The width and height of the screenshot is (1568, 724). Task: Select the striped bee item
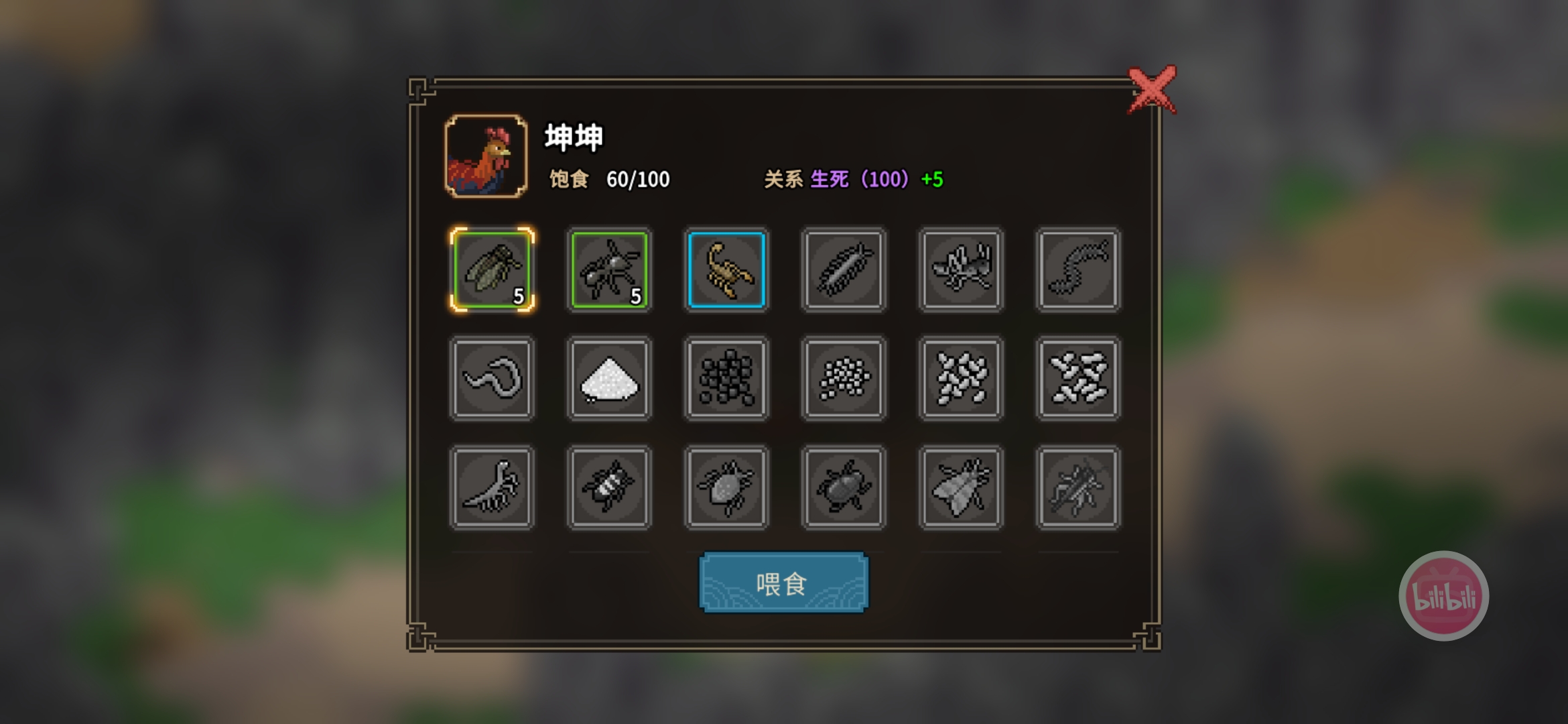coord(609,488)
